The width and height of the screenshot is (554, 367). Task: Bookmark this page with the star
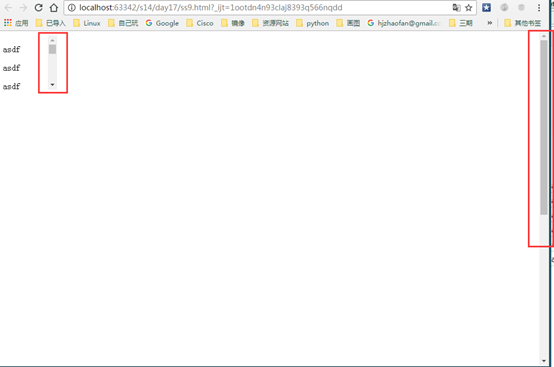pyautogui.click(x=469, y=7)
